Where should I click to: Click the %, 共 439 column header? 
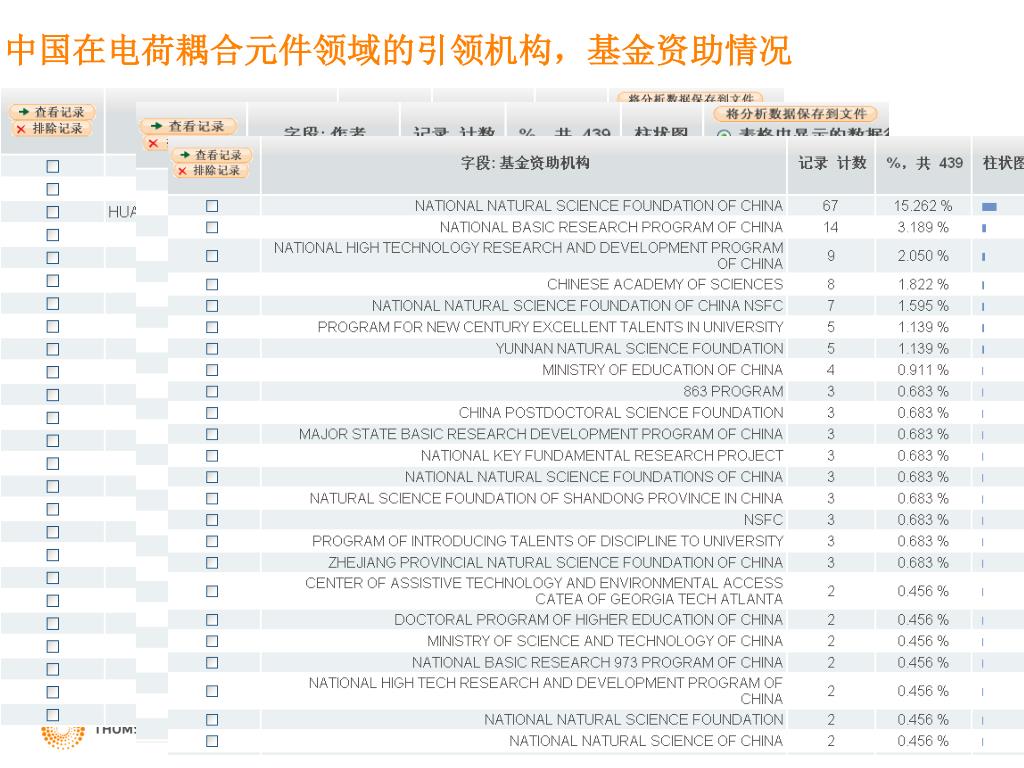pos(924,163)
